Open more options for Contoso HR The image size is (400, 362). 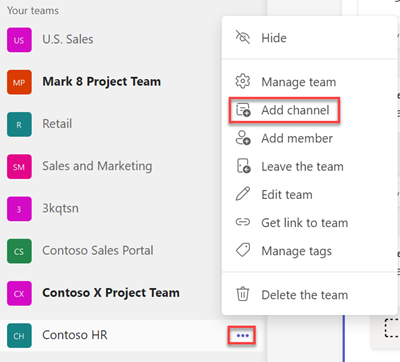click(242, 335)
